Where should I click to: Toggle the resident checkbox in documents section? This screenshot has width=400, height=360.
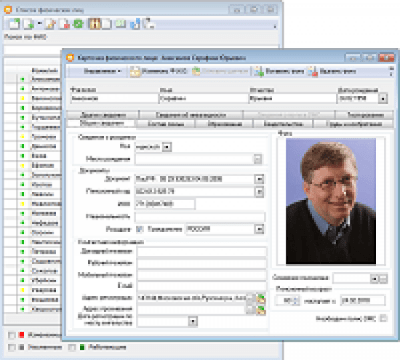click(140, 229)
